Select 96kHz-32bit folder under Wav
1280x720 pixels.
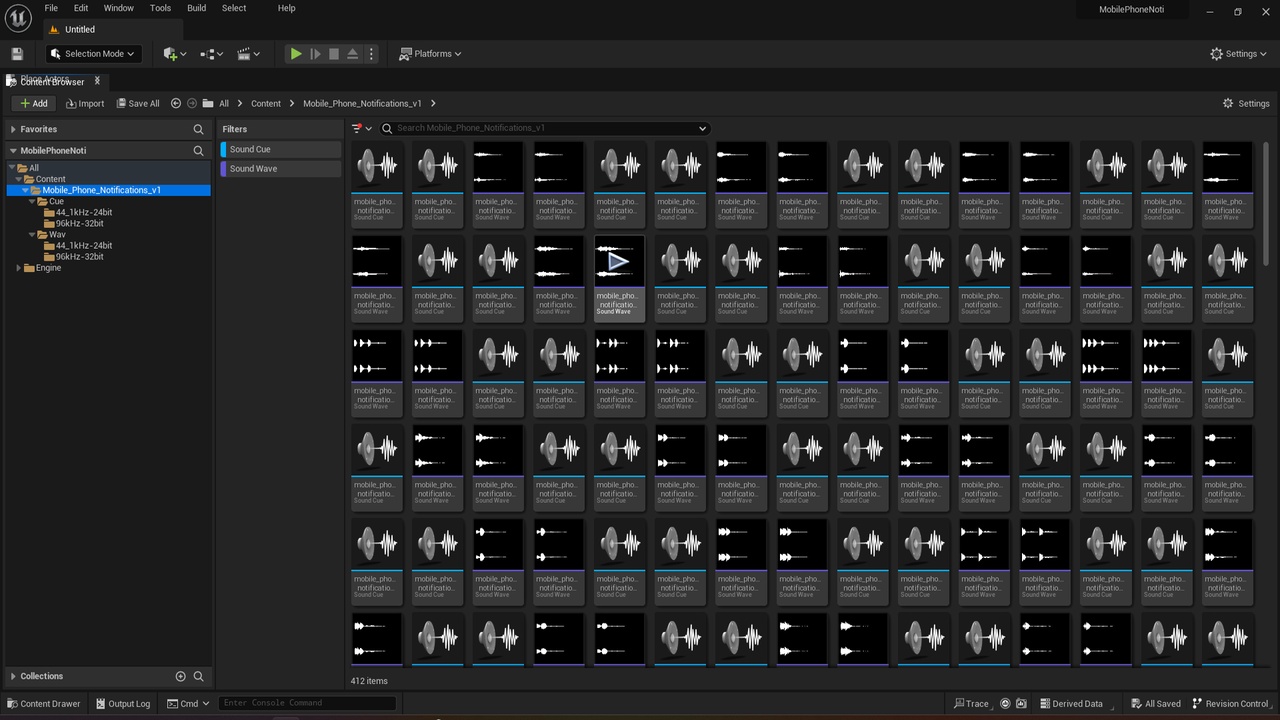pyautogui.click(x=79, y=256)
